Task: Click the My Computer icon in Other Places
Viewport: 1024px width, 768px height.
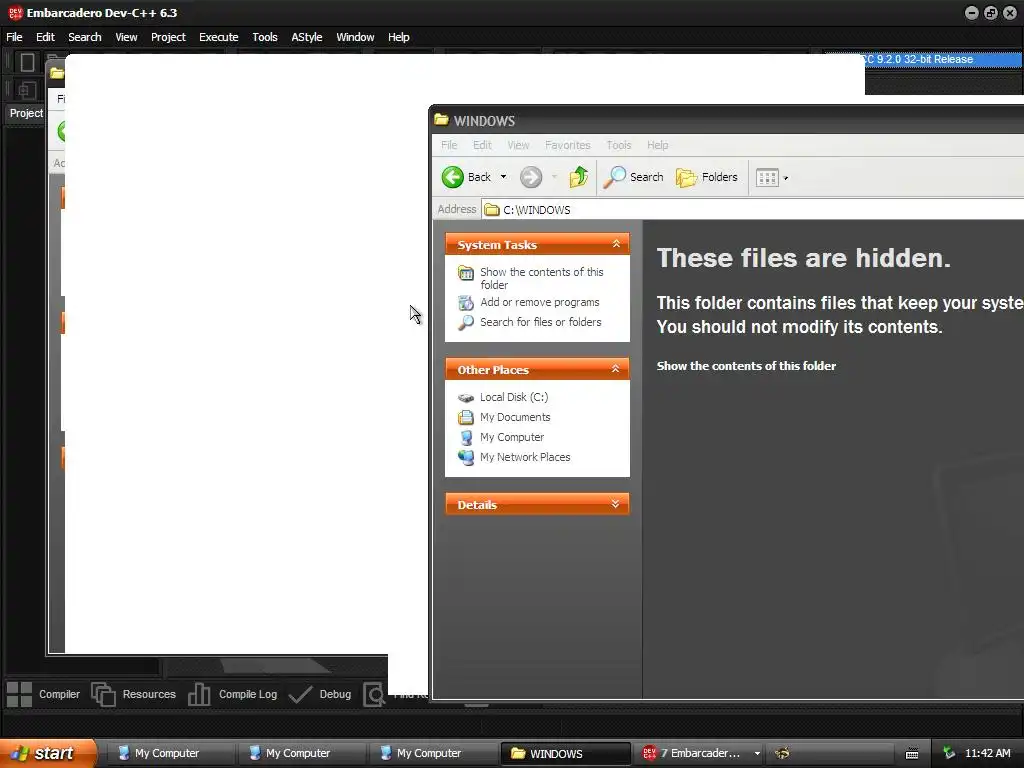Action: click(x=466, y=438)
